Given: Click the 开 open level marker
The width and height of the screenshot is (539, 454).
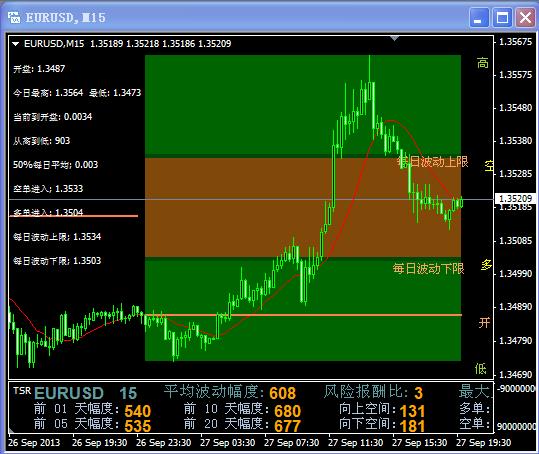Looking at the screenshot, I should [x=484, y=323].
